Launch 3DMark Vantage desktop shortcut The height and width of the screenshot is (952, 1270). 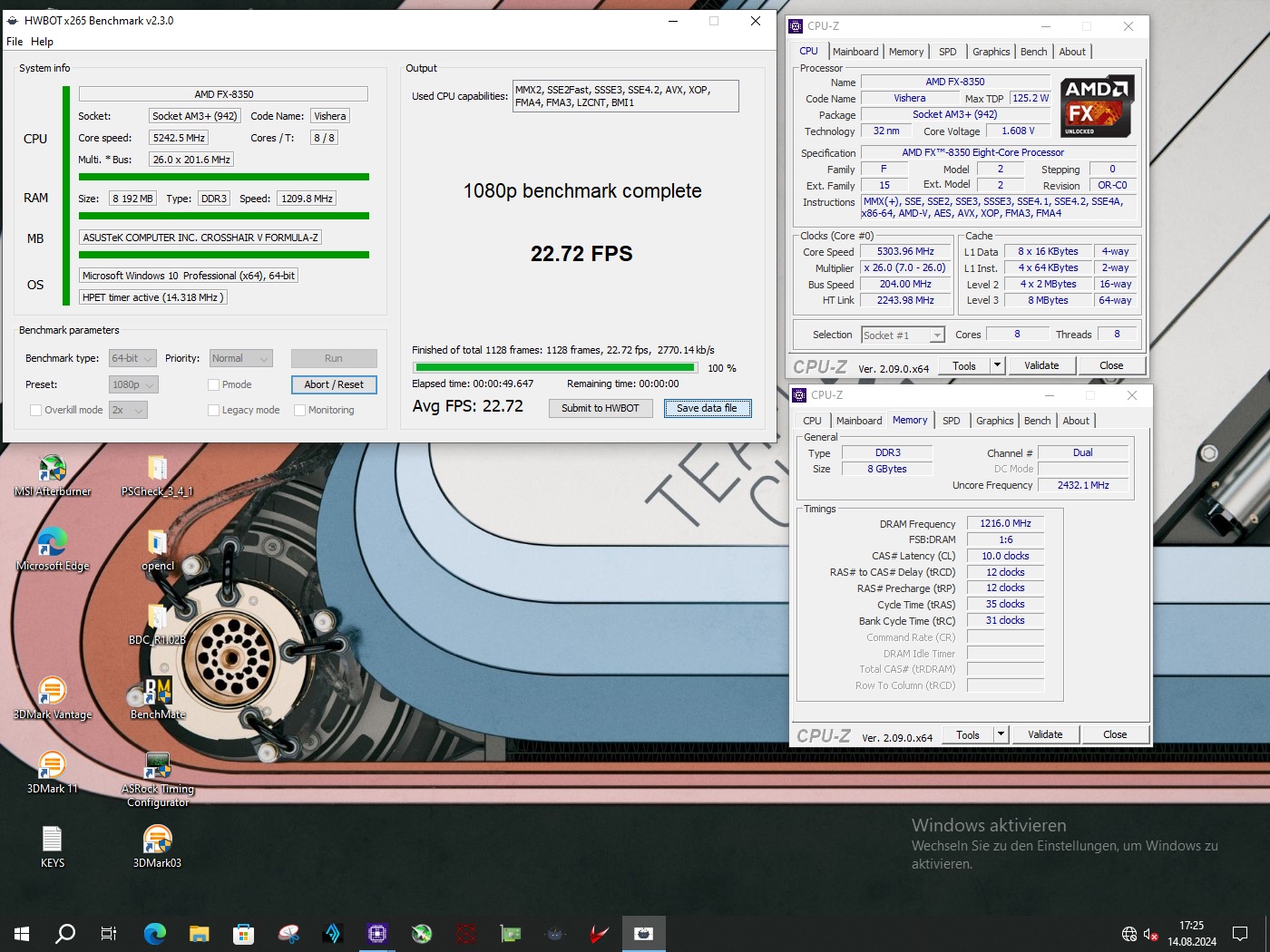pyautogui.click(x=53, y=698)
